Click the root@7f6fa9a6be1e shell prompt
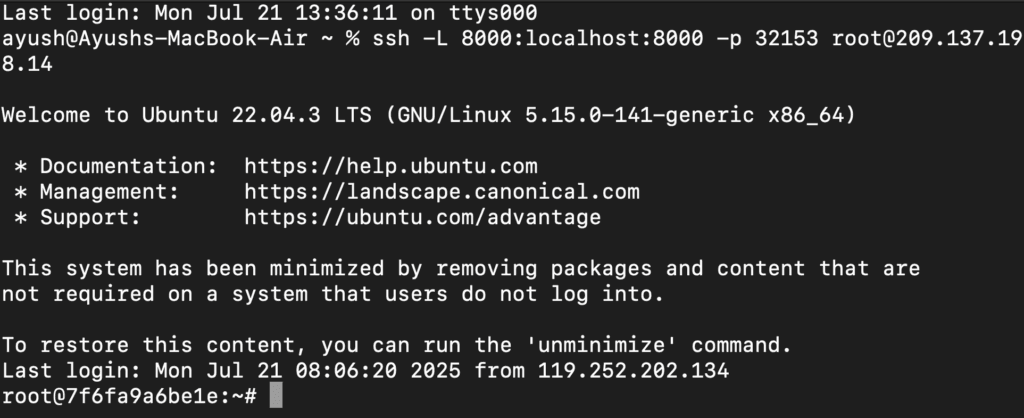The image size is (1024, 418). click(x=129, y=396)
